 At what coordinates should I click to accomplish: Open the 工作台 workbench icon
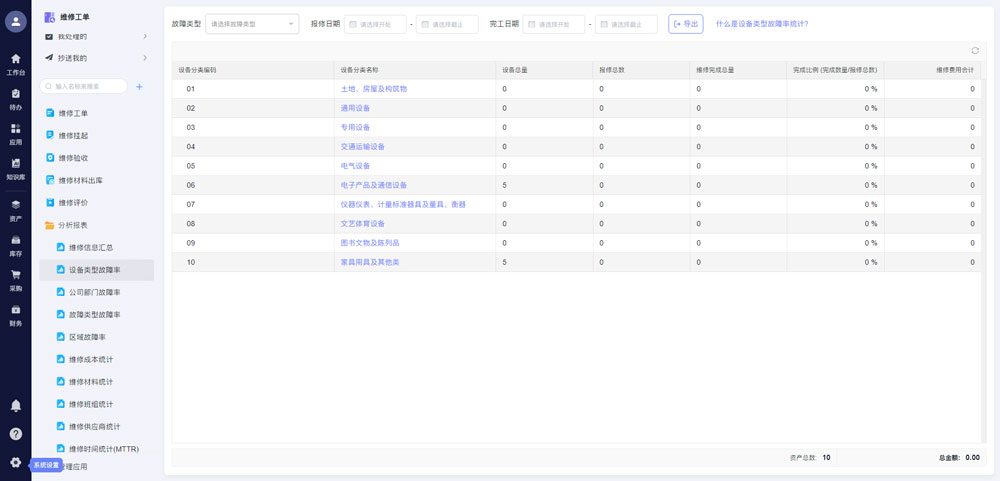coord(15,62)
